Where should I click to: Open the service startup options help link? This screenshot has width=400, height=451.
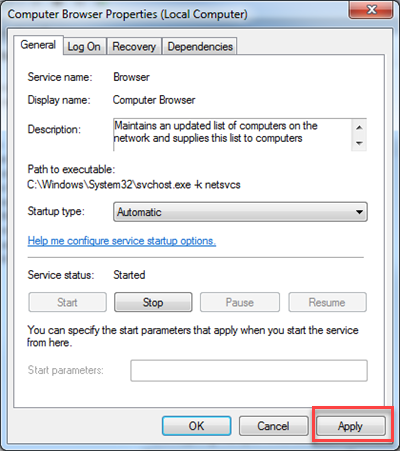tap(122, 241)
